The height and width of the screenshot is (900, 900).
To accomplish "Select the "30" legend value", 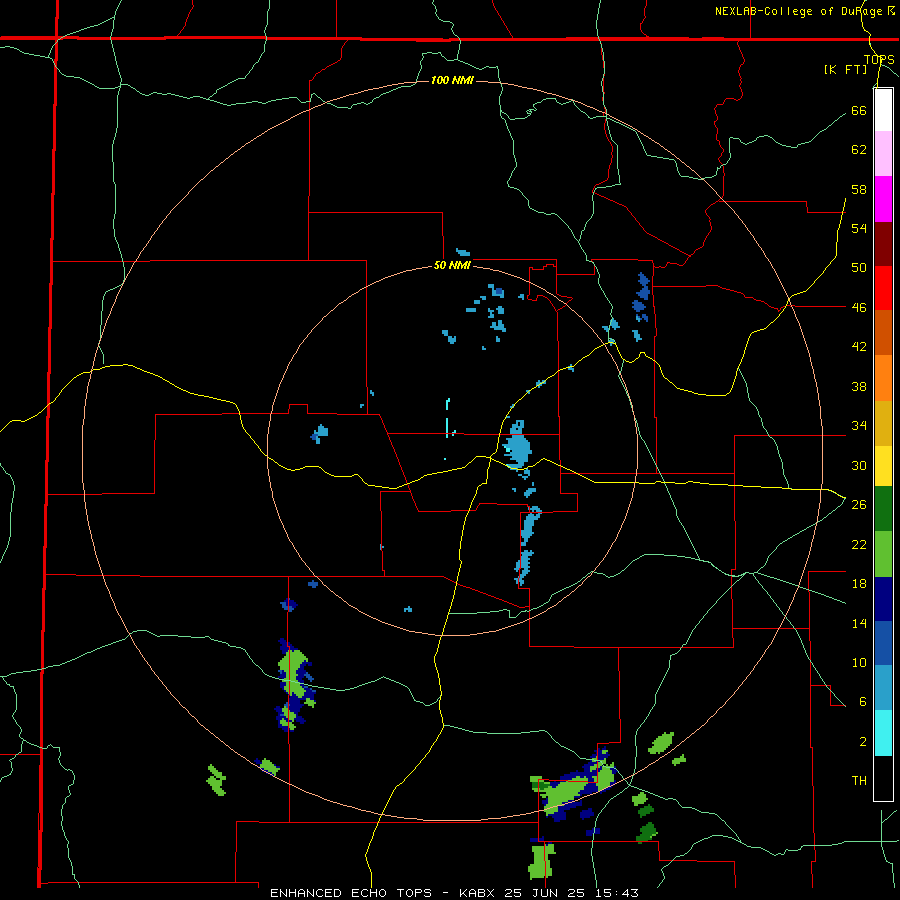I will (859, 465).
